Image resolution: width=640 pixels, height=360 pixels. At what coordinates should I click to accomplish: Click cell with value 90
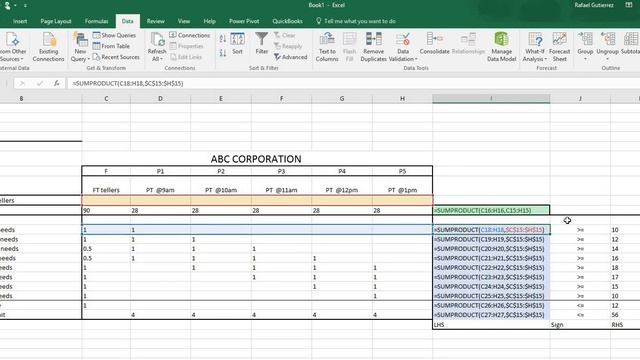[106, 211]
